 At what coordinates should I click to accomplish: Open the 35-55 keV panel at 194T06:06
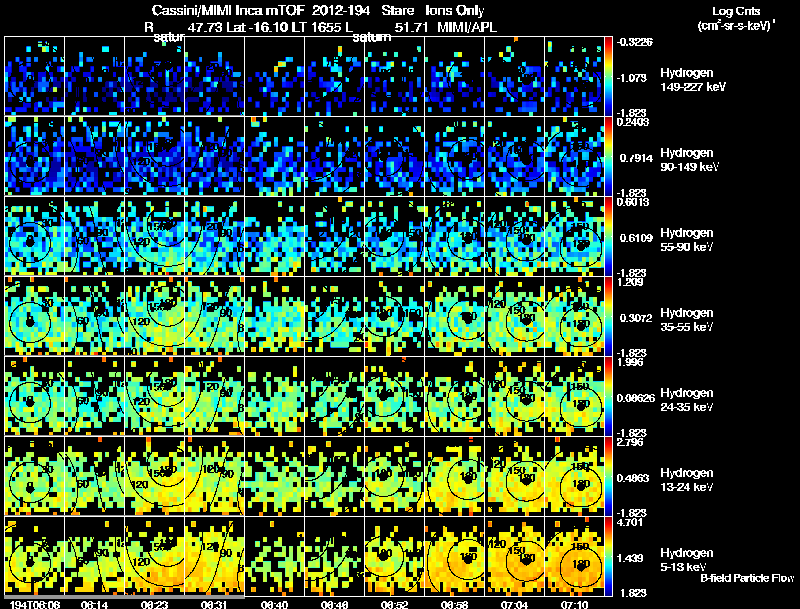35,316
